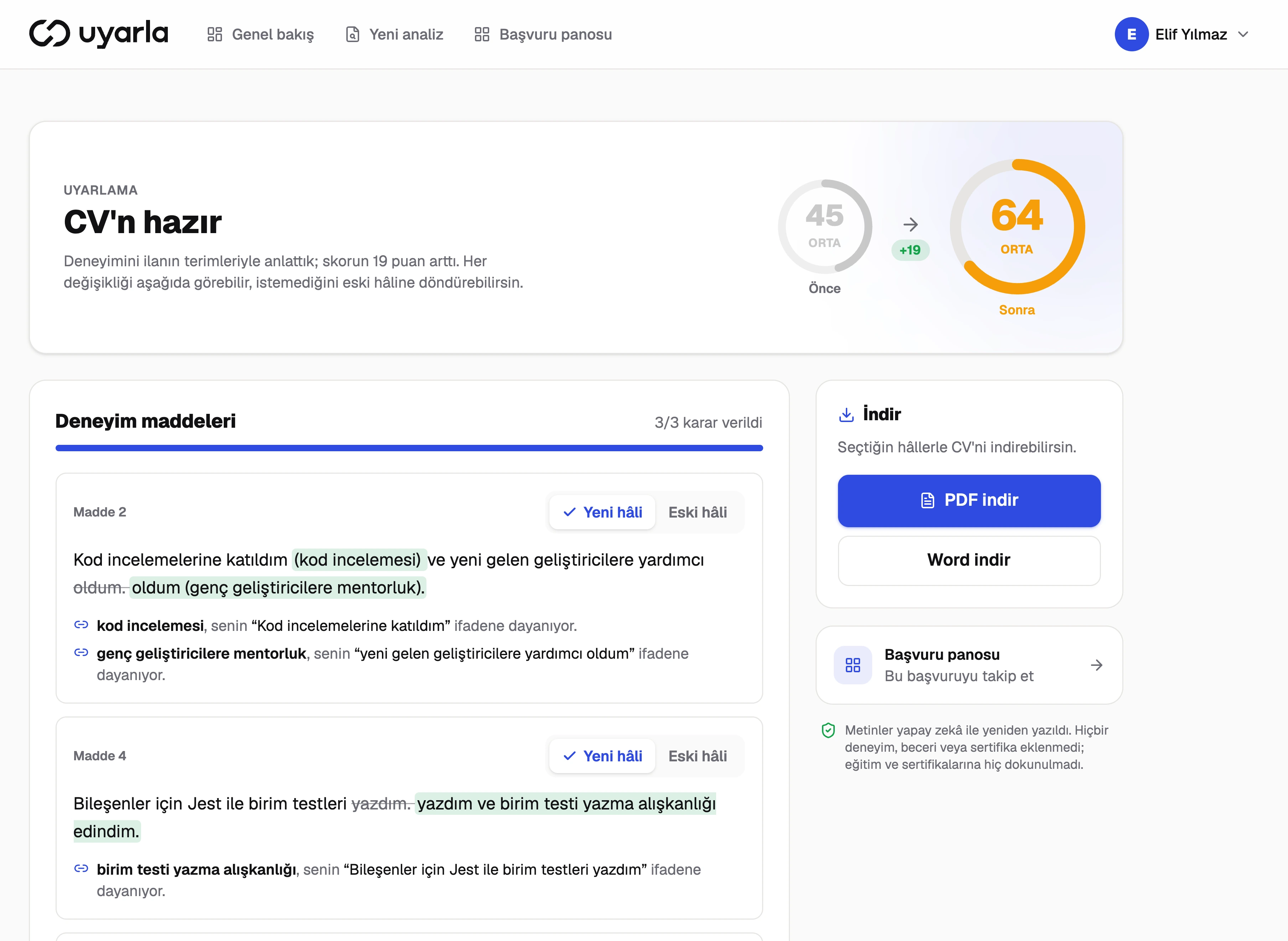
Task: Click the arrow between score rings
Action: [910, 225]
